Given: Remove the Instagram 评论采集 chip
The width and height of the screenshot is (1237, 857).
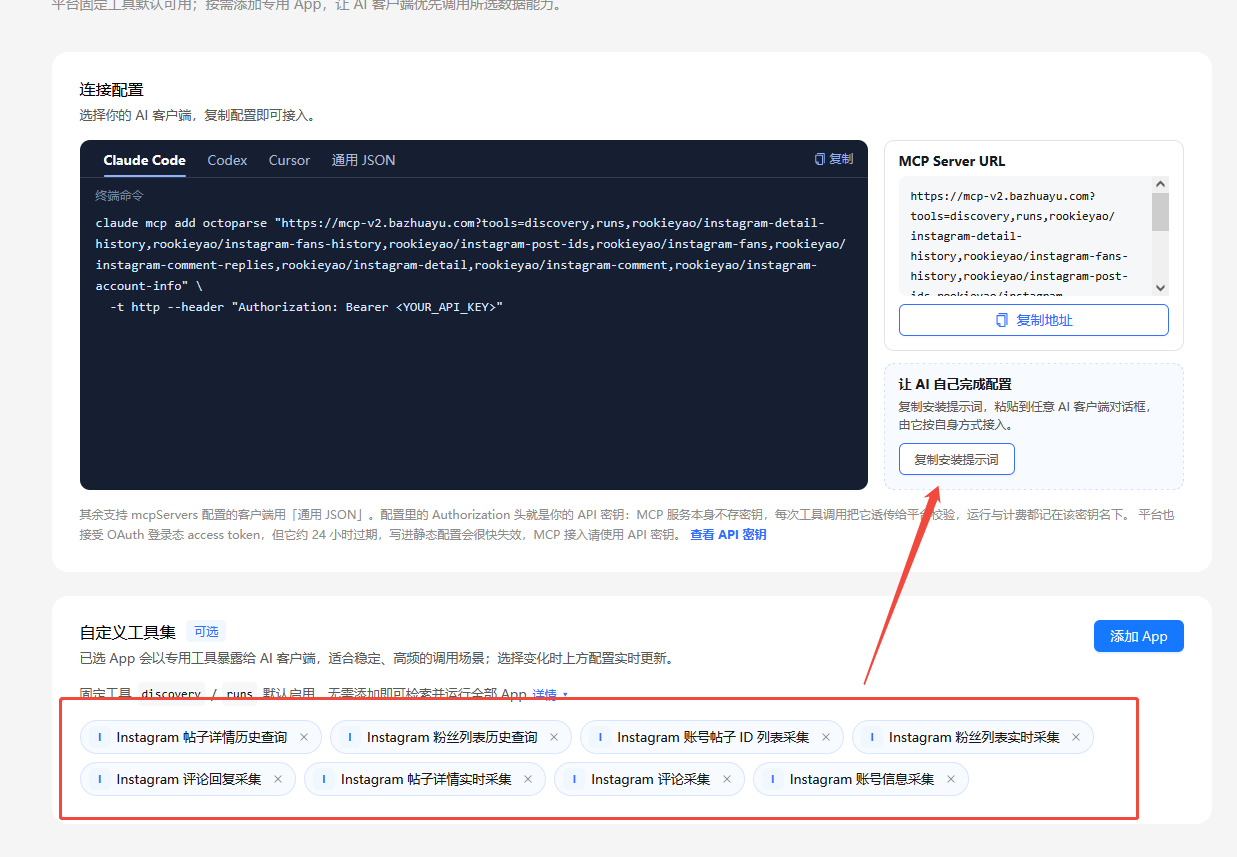Looking at the screenshot, I should click(727, 779).
